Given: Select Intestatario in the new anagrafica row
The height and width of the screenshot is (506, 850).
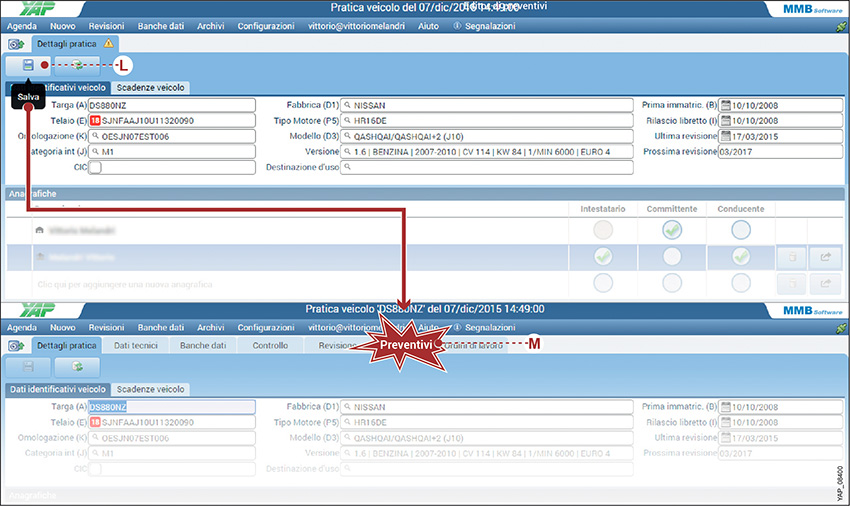Looking at the screenshot, I should [603, 283].
